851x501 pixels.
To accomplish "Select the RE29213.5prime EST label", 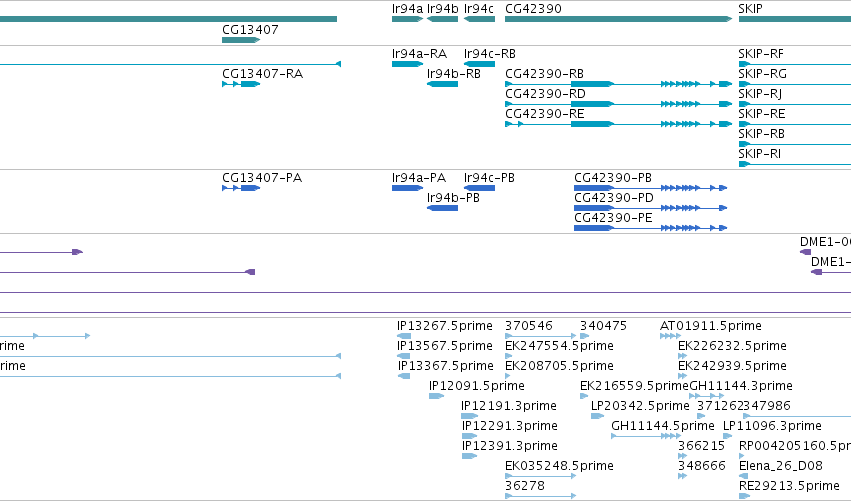I will point(789,486).
